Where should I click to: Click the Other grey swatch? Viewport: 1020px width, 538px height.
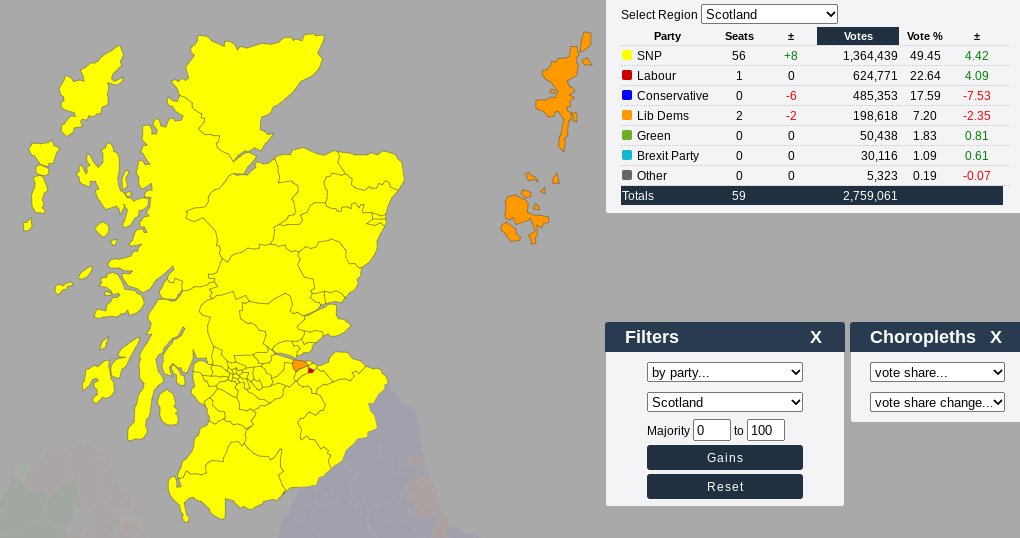(627, 176)
